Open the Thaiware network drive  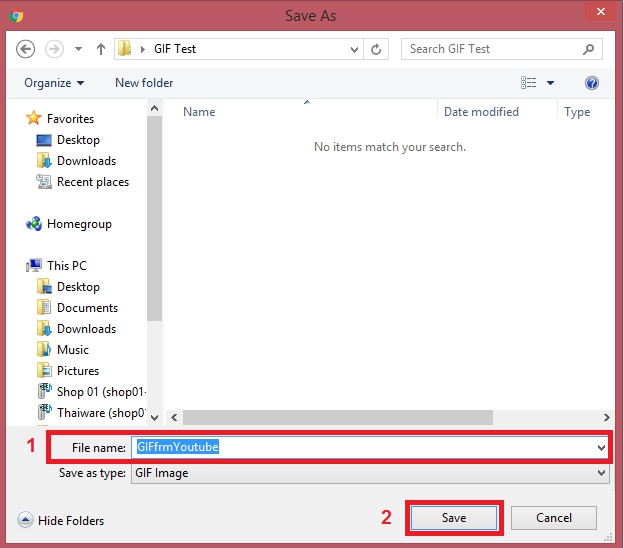[101, 413]
